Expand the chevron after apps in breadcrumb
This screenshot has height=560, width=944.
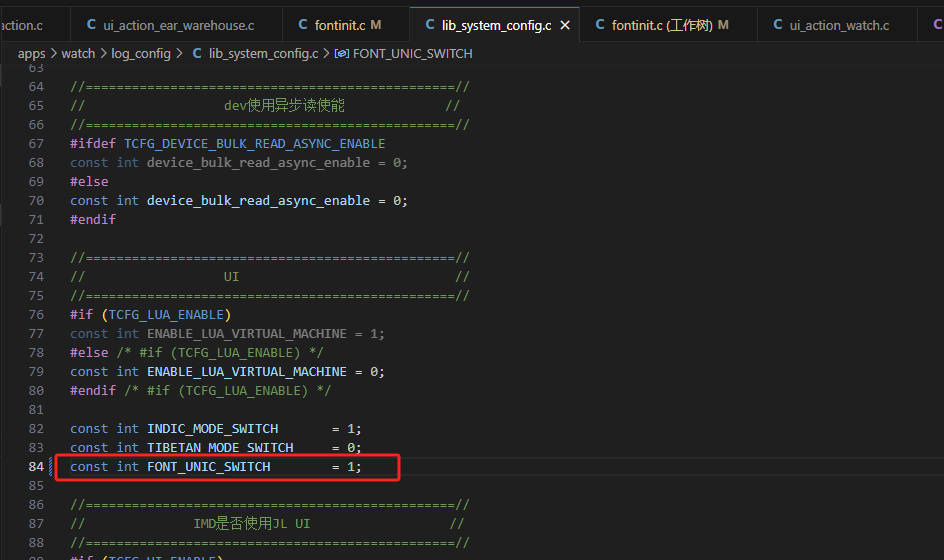point(54,54)
